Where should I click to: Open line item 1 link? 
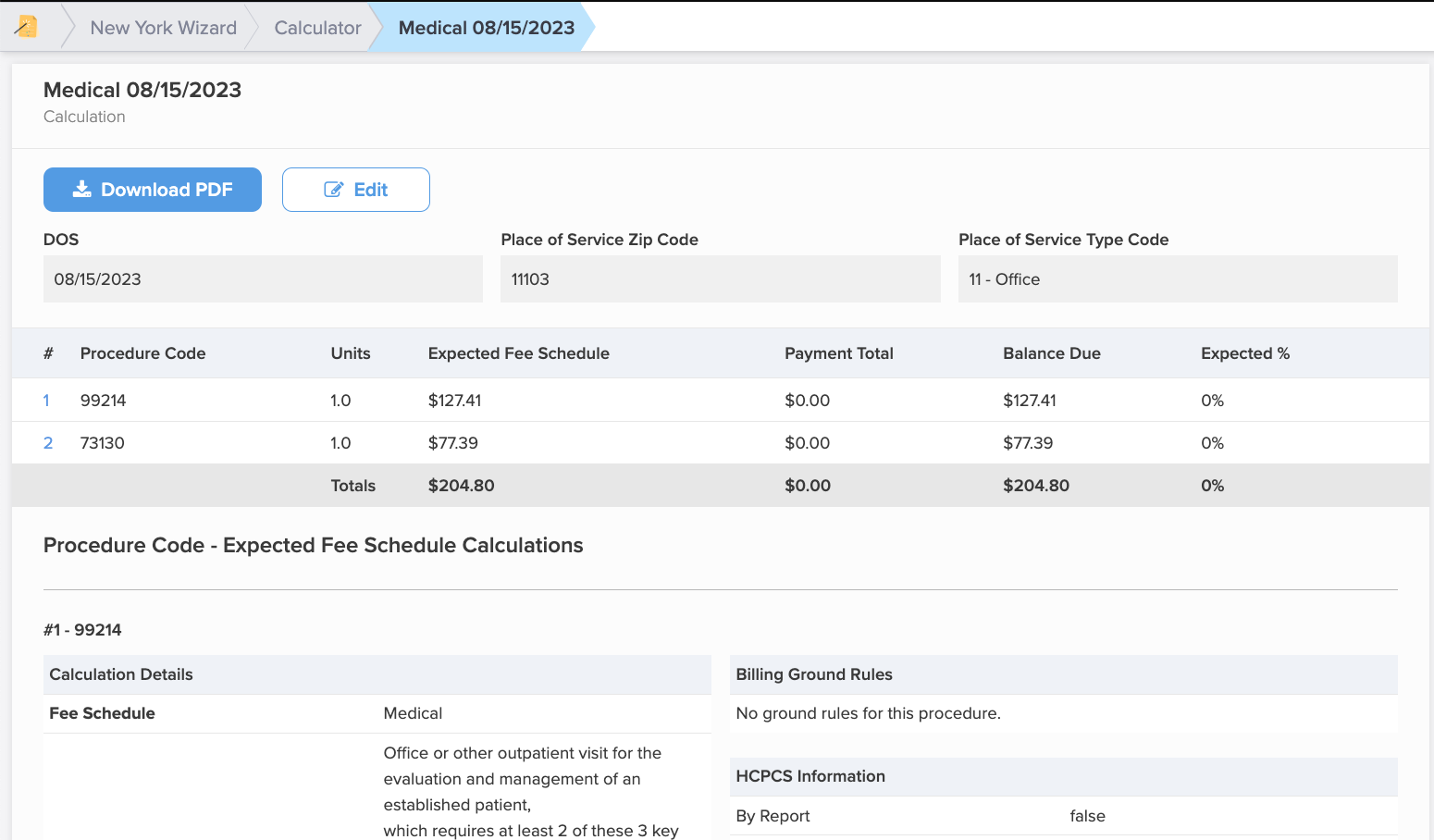coord(46,401)
